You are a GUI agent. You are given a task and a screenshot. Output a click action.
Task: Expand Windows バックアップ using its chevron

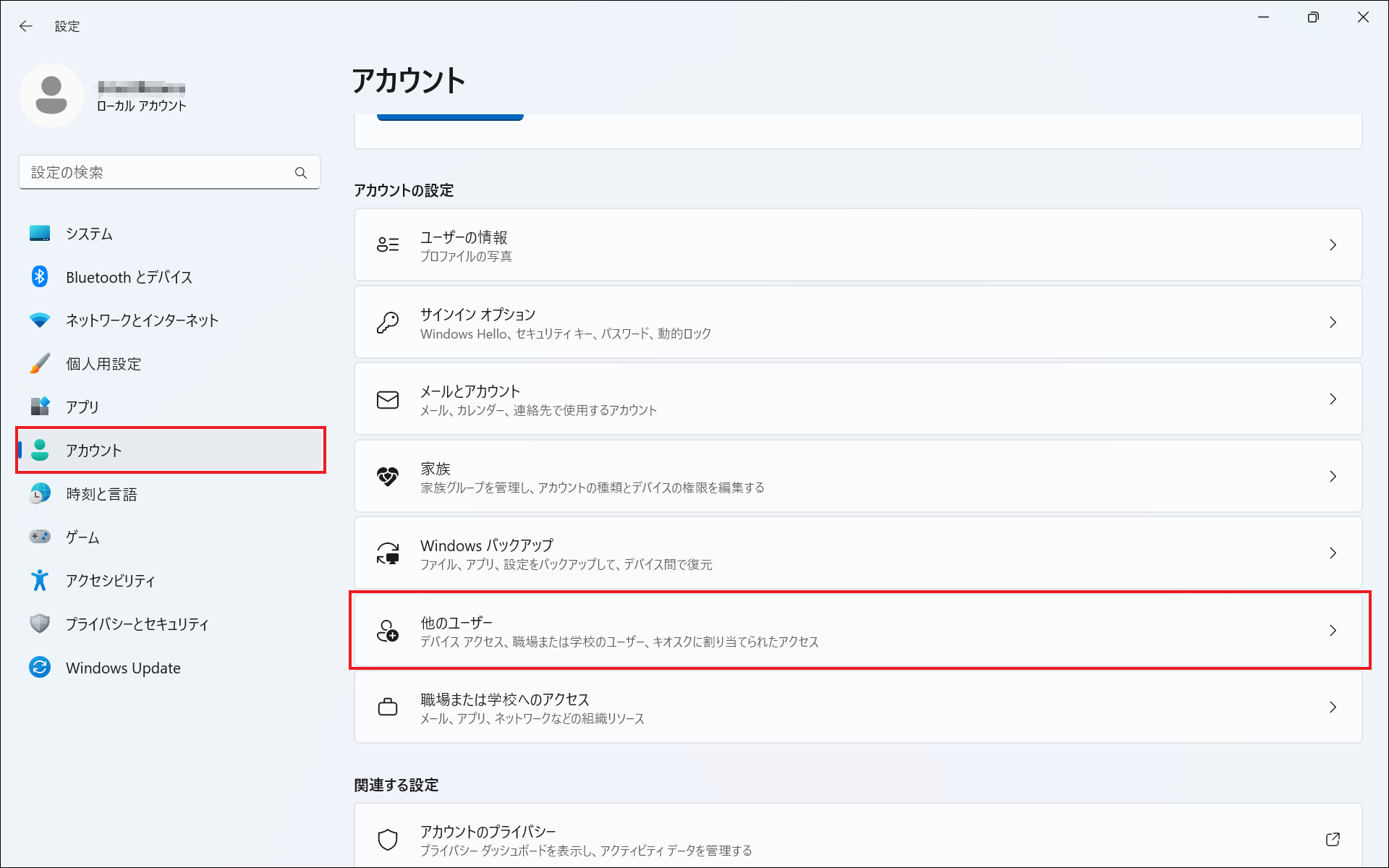[1333, 553]
